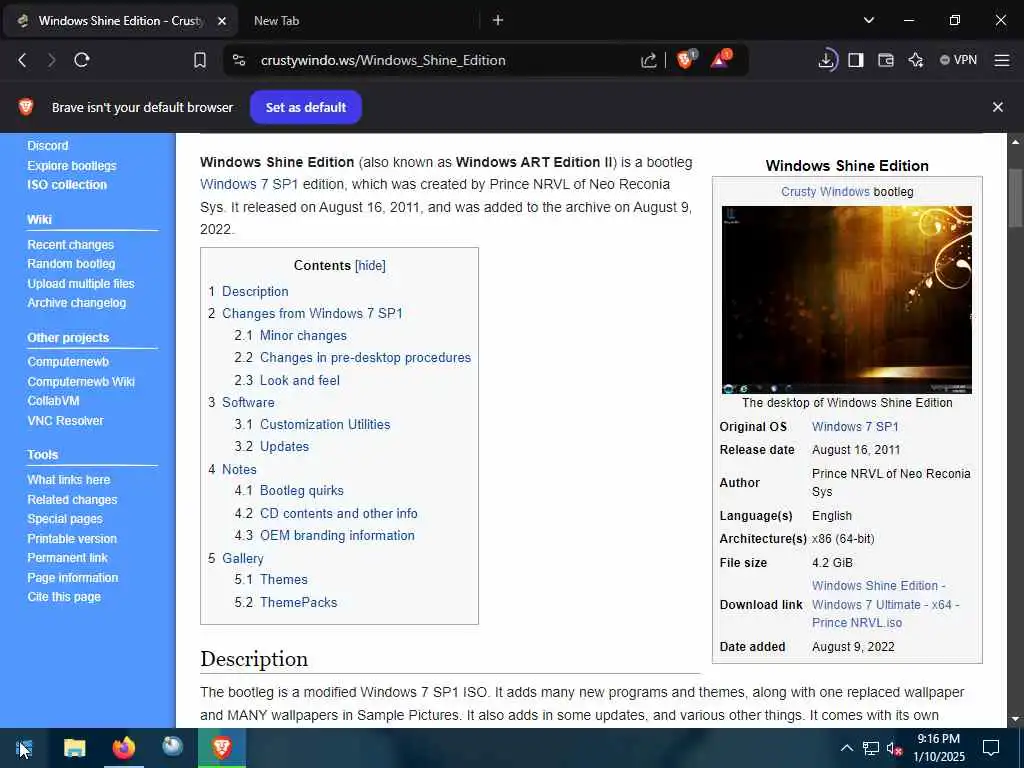Open Upload multiple files link

81,283
